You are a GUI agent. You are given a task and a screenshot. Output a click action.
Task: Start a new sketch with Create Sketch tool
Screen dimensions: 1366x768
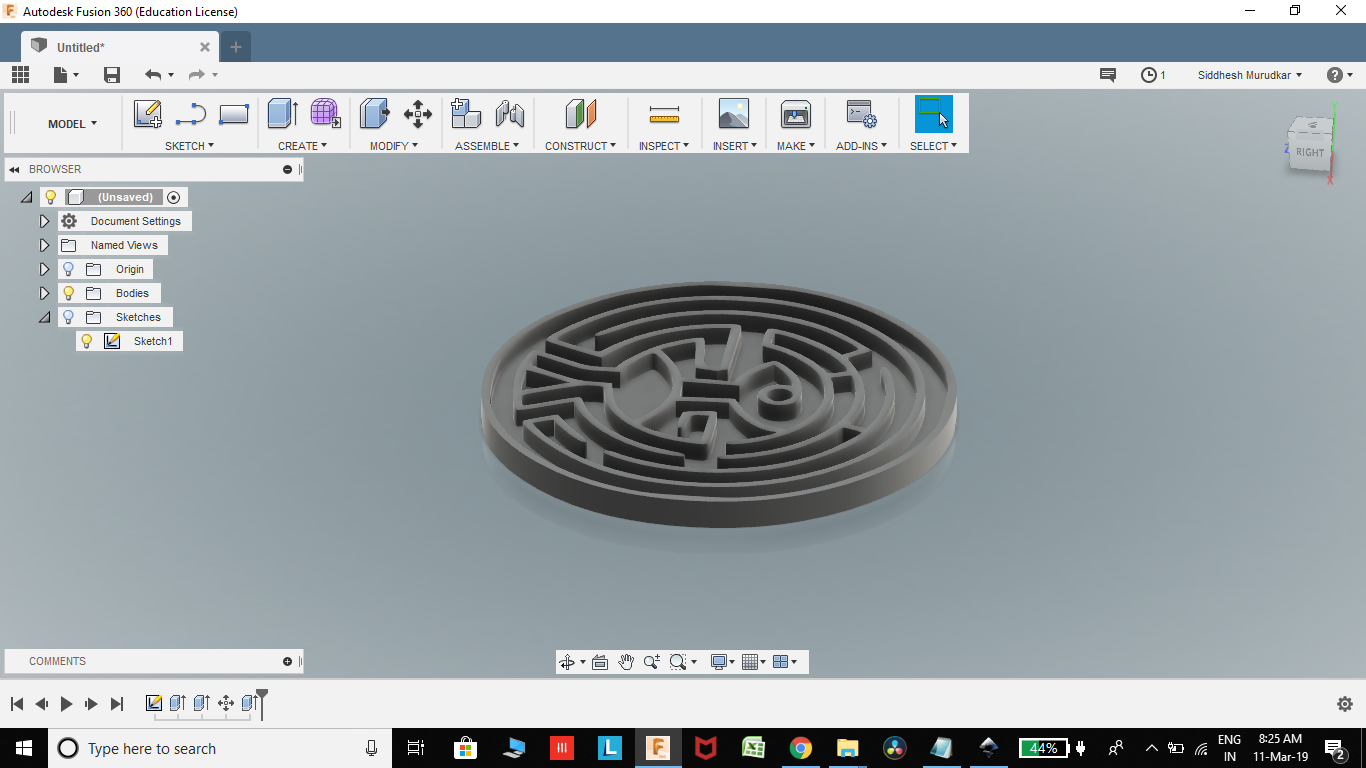pyautogui.click(x=148, y=114)
